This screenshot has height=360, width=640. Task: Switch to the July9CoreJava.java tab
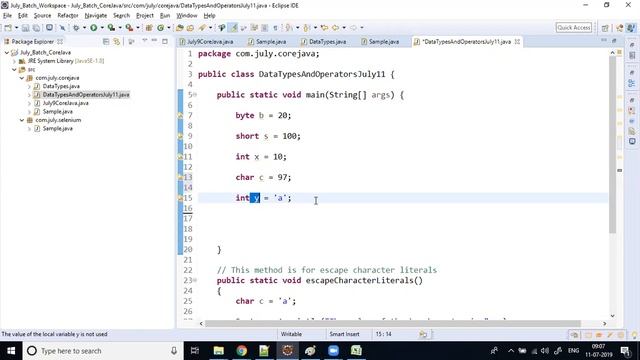[207, 42]
